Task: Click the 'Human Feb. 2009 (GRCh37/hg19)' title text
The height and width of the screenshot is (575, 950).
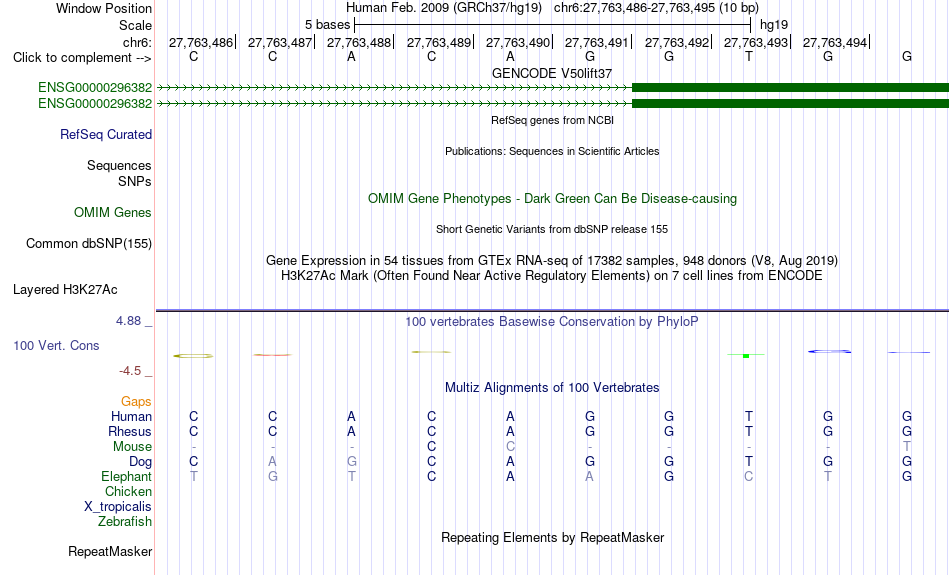Action: [444, 8]
